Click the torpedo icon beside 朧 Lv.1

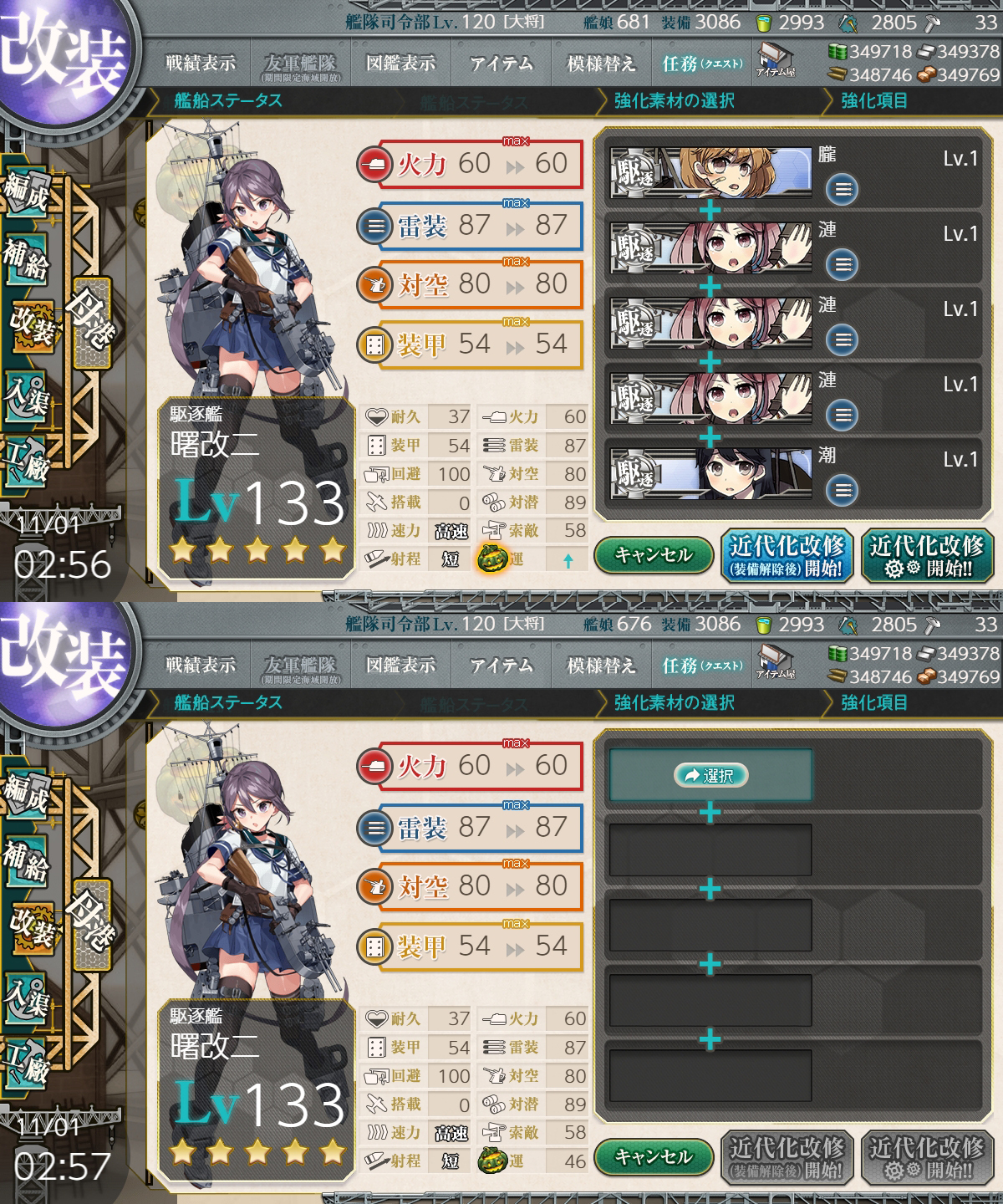pyautogui.click(x=843, y=190)
